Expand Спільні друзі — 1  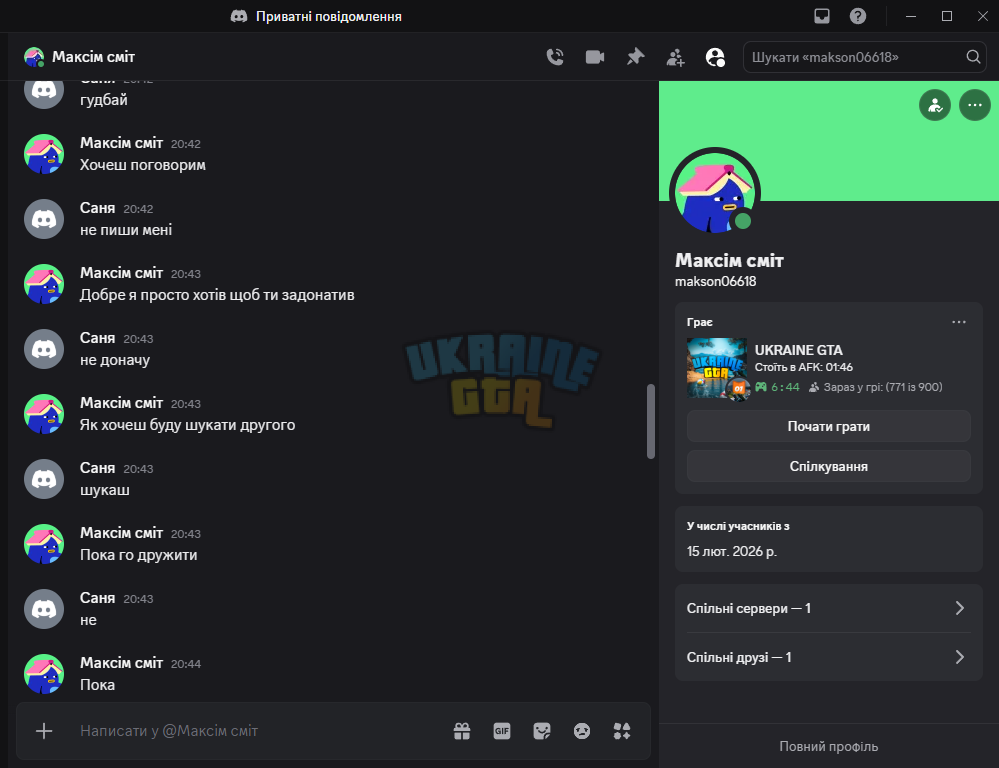point(828,657)
